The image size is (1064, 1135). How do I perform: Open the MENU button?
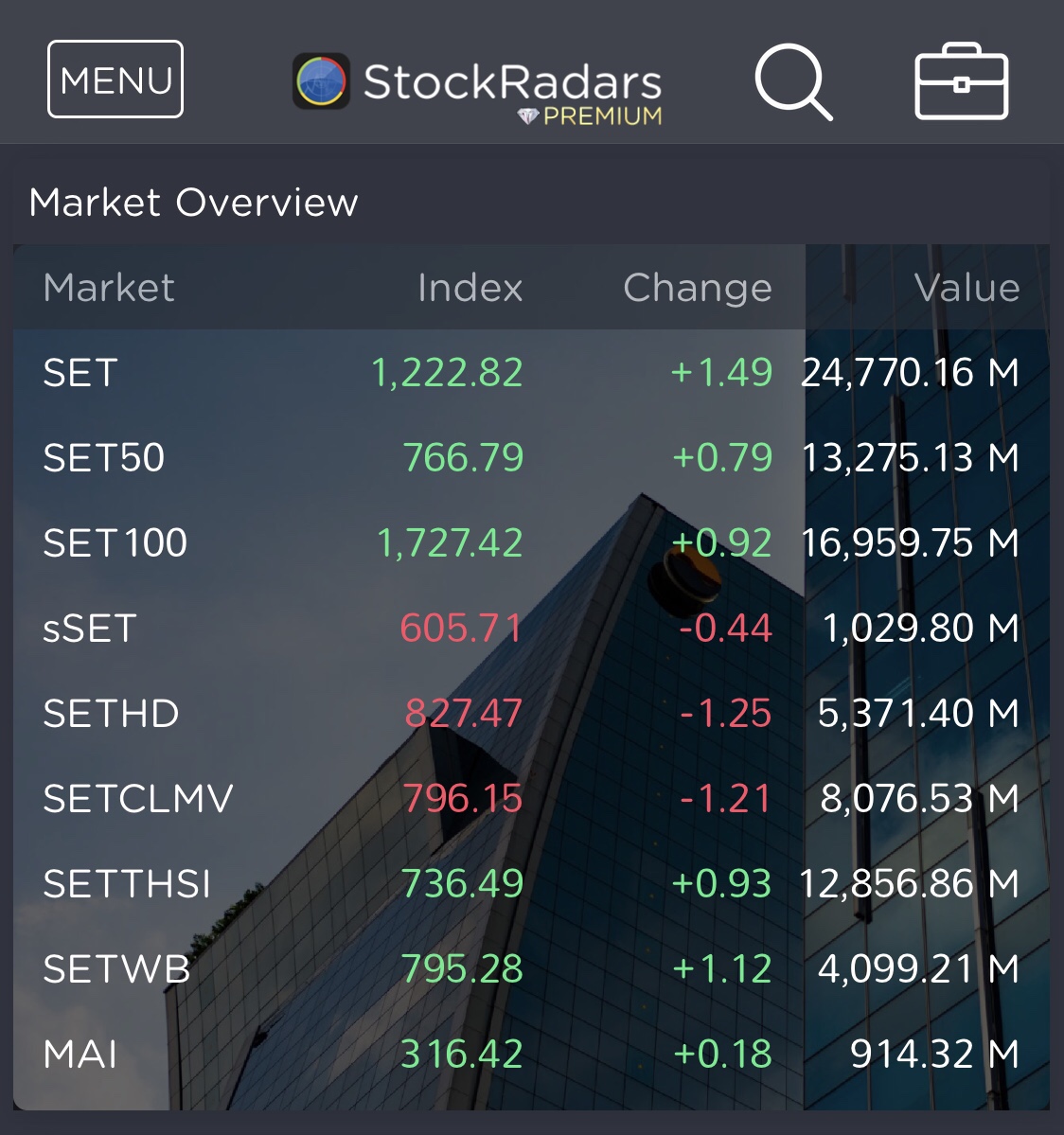pyautogui.click(x=115, y=80)
